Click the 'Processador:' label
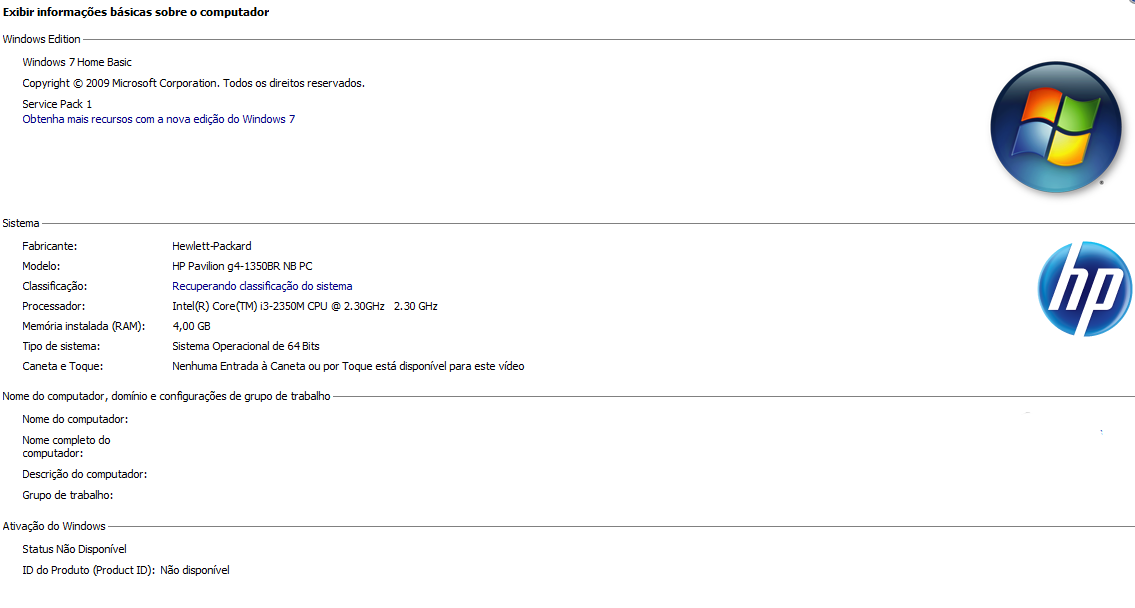The width and height of the screenshot is (1135, 608). pos(54,306)
